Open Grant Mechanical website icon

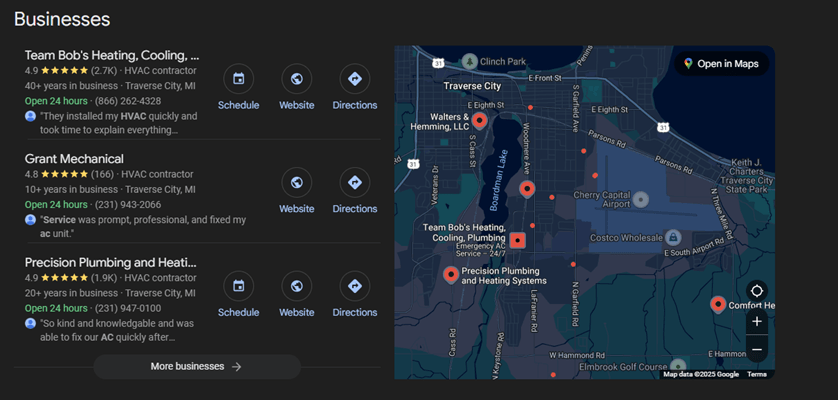pos(297,183)
